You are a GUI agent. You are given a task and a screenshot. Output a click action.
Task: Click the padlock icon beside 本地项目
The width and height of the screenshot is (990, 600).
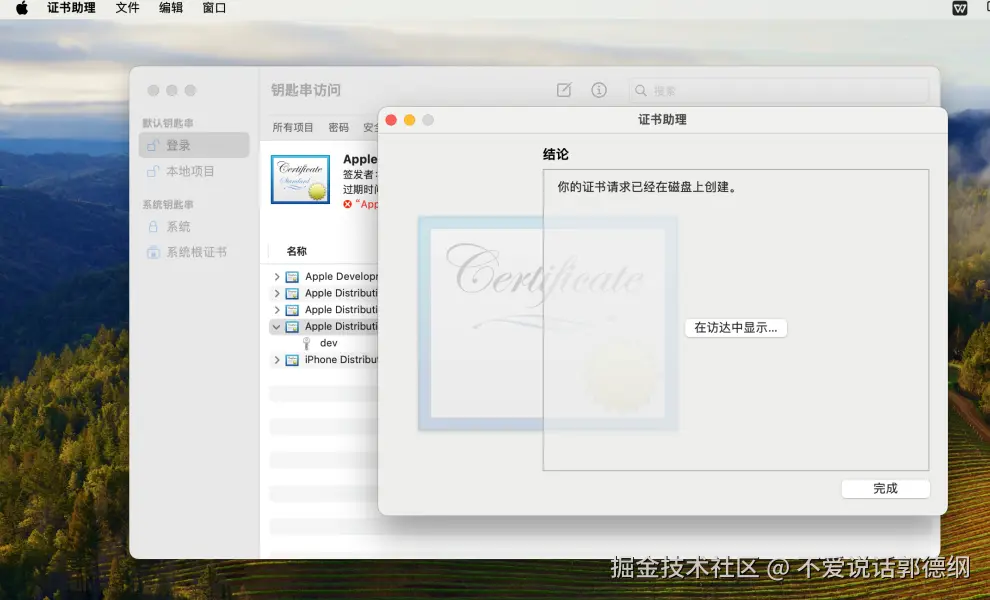click(x=153, y=171)
